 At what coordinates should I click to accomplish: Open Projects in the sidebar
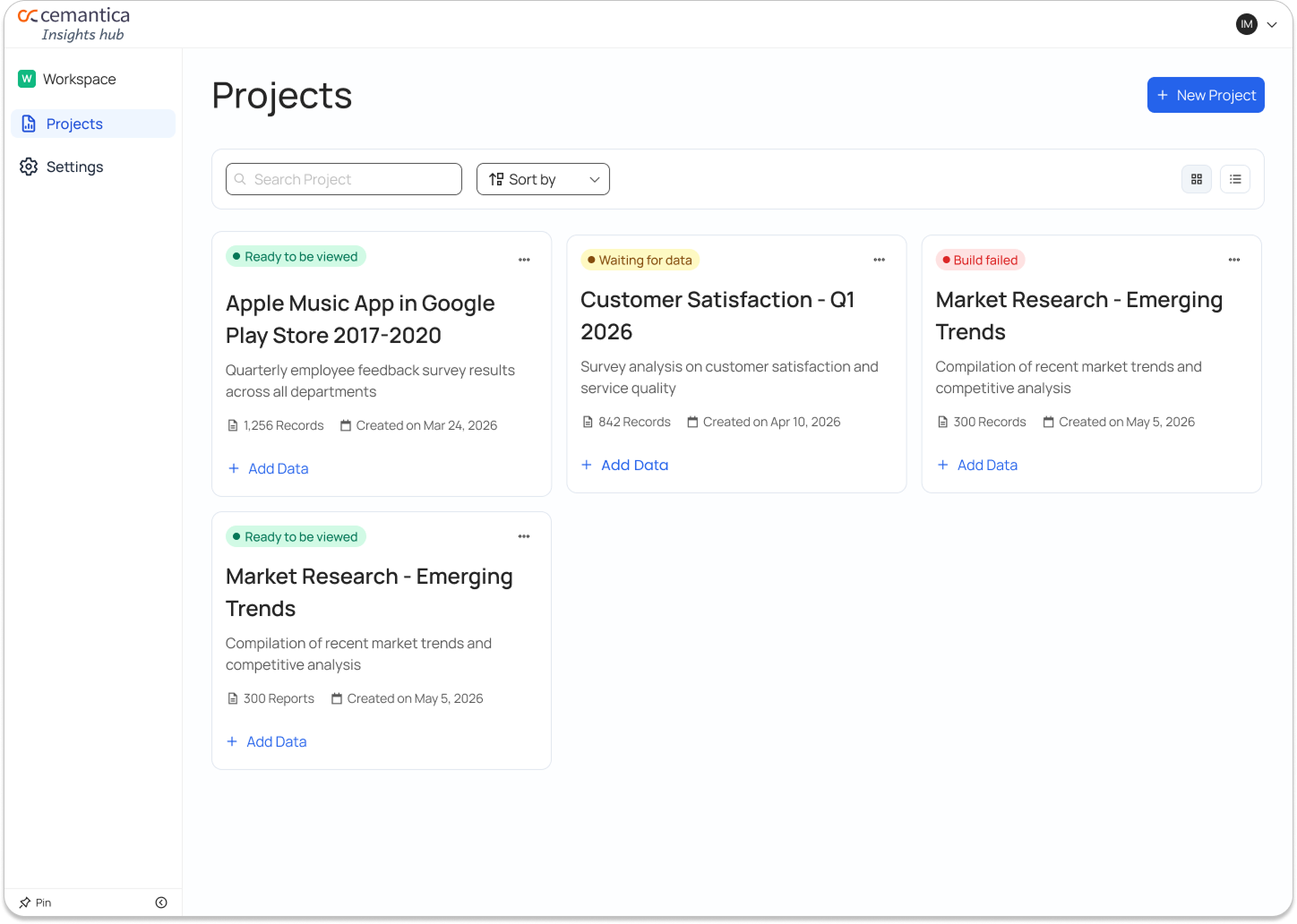click(93, 124)
